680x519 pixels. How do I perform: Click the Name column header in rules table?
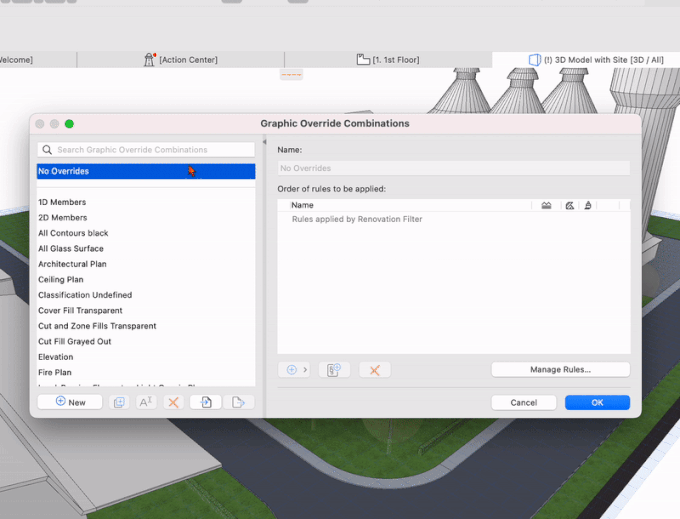(302, 205)
